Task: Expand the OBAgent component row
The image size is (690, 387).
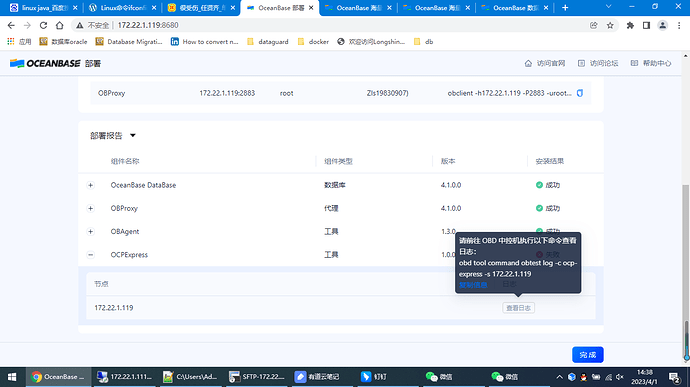Action: pos(91,232)
